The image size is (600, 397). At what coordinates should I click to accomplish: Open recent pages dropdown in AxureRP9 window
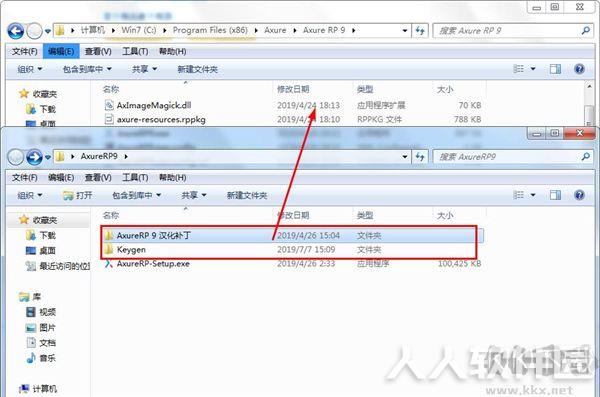[48, 157]
